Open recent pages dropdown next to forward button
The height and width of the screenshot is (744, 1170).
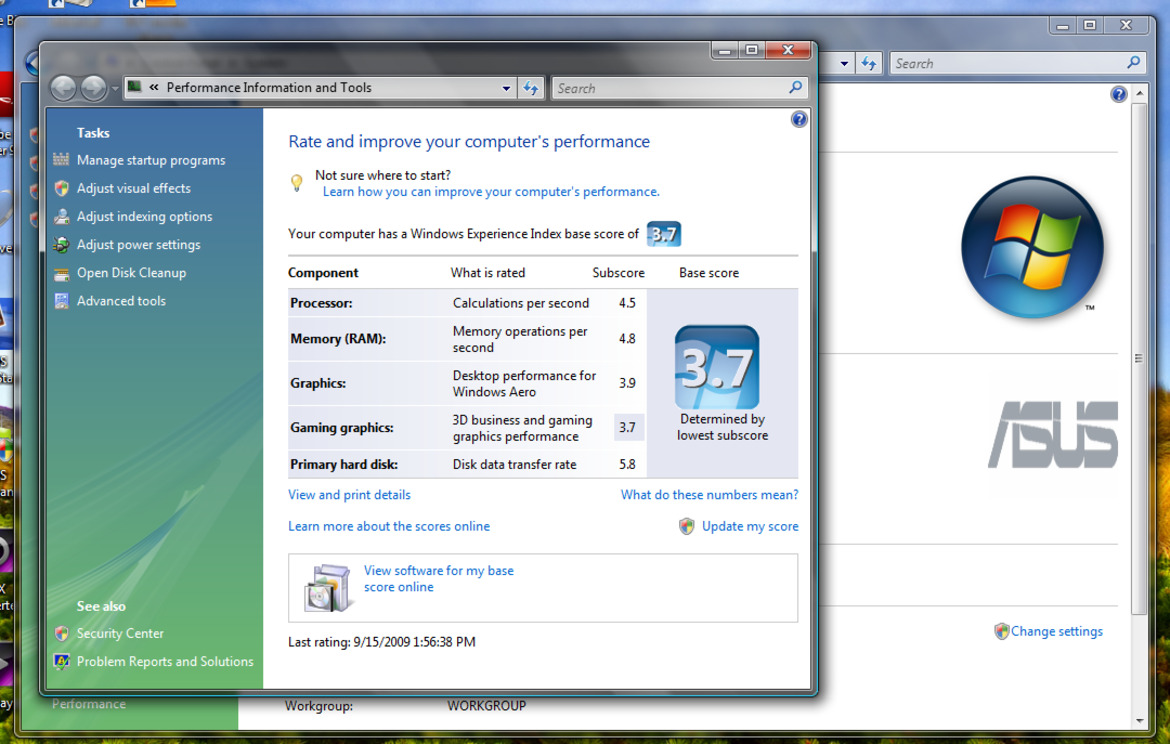coord(114,89)
